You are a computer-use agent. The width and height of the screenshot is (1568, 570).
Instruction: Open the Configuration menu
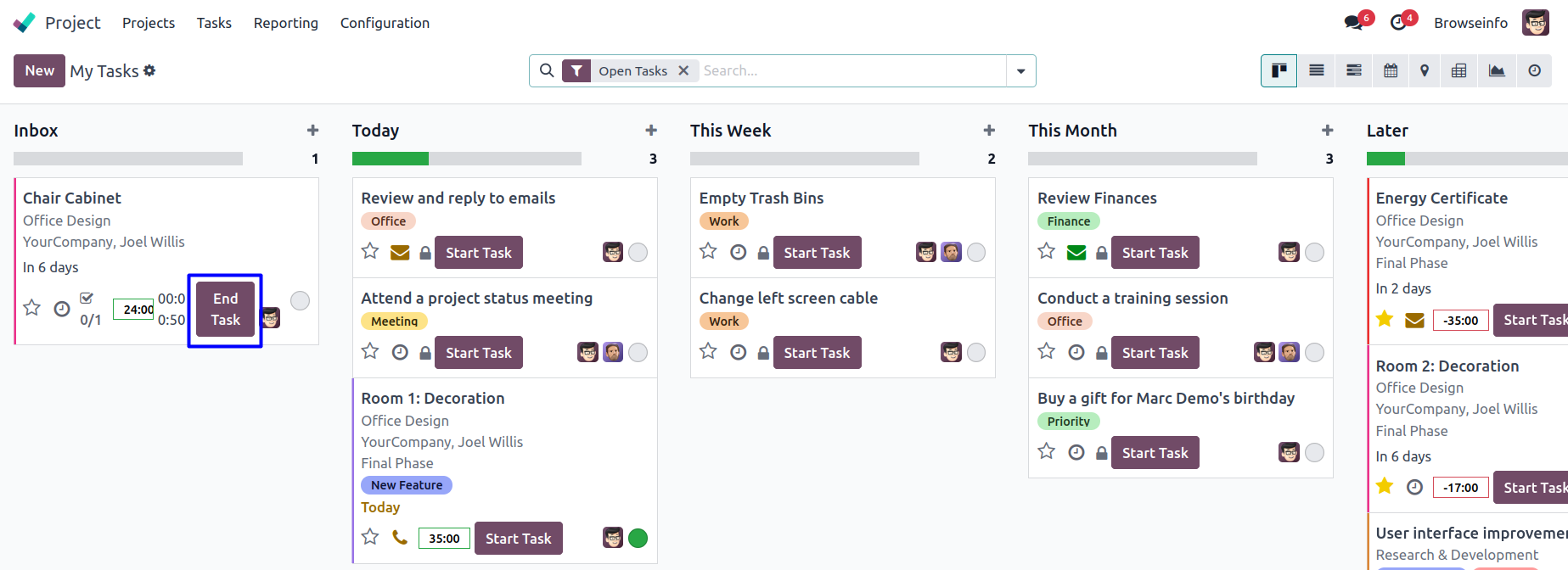[385, 23]
